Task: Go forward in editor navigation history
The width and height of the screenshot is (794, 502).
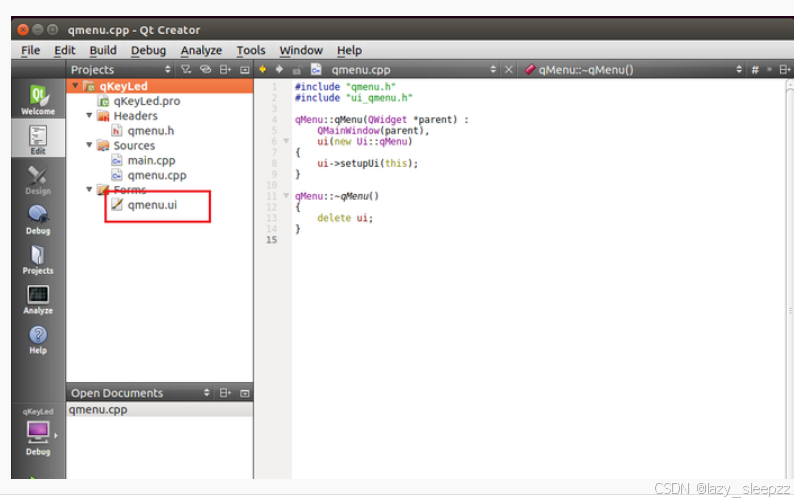Action: click(x=279, y=69)
